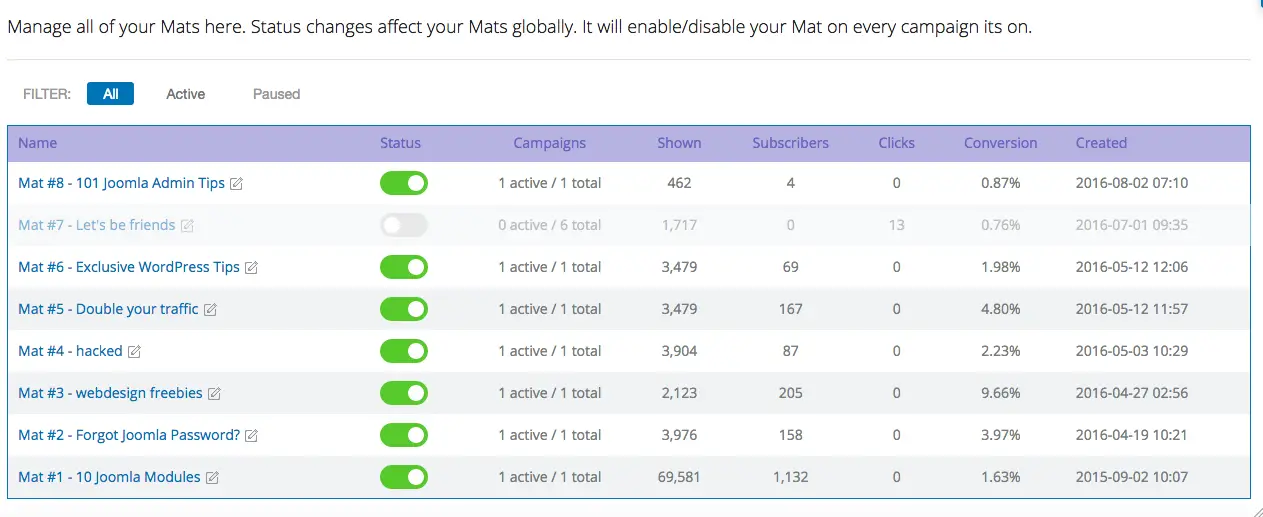This screenshot has height=517, width=1263.
Task: Enable the Mat #7 status toggle
Action: tap(404, 225)
